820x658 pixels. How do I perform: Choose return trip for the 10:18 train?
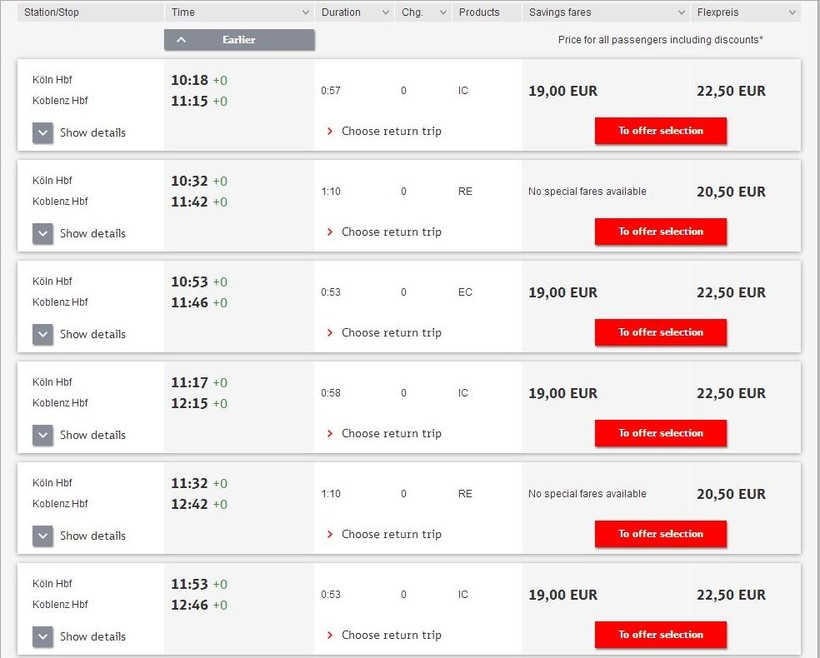click(391, 131)
